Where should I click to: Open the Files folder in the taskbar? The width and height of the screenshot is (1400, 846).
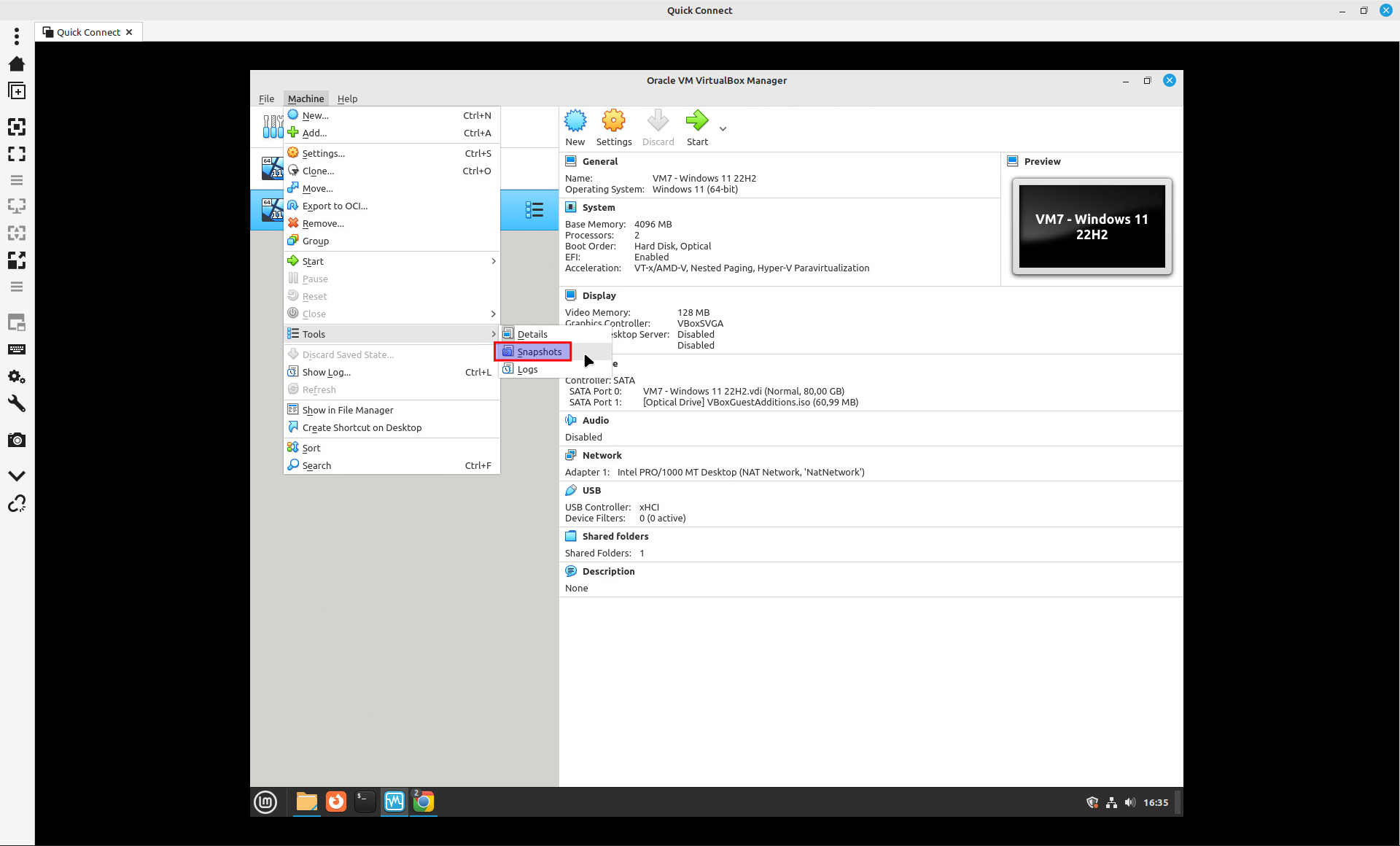[307, 802]
